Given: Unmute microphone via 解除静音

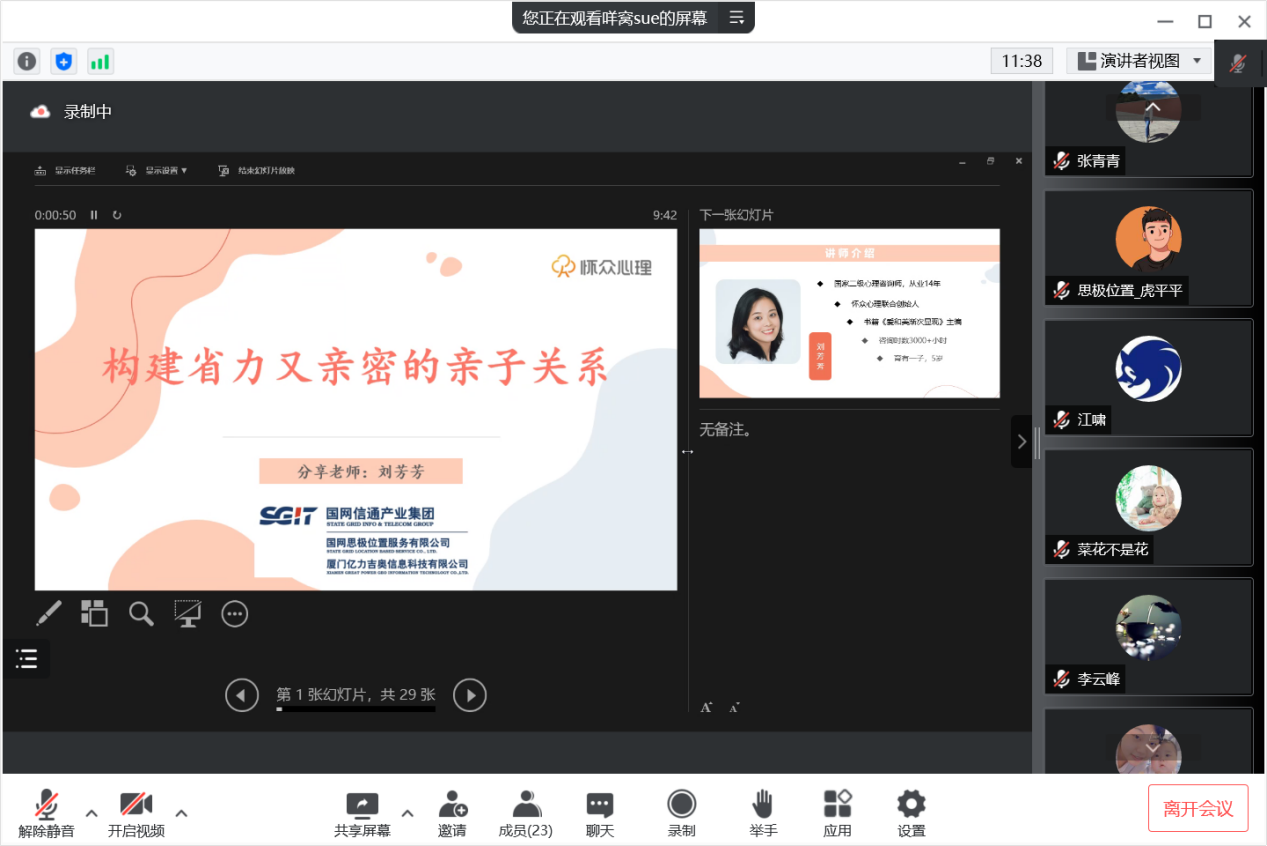Looking at the screenshot, I should click(46, 813).
